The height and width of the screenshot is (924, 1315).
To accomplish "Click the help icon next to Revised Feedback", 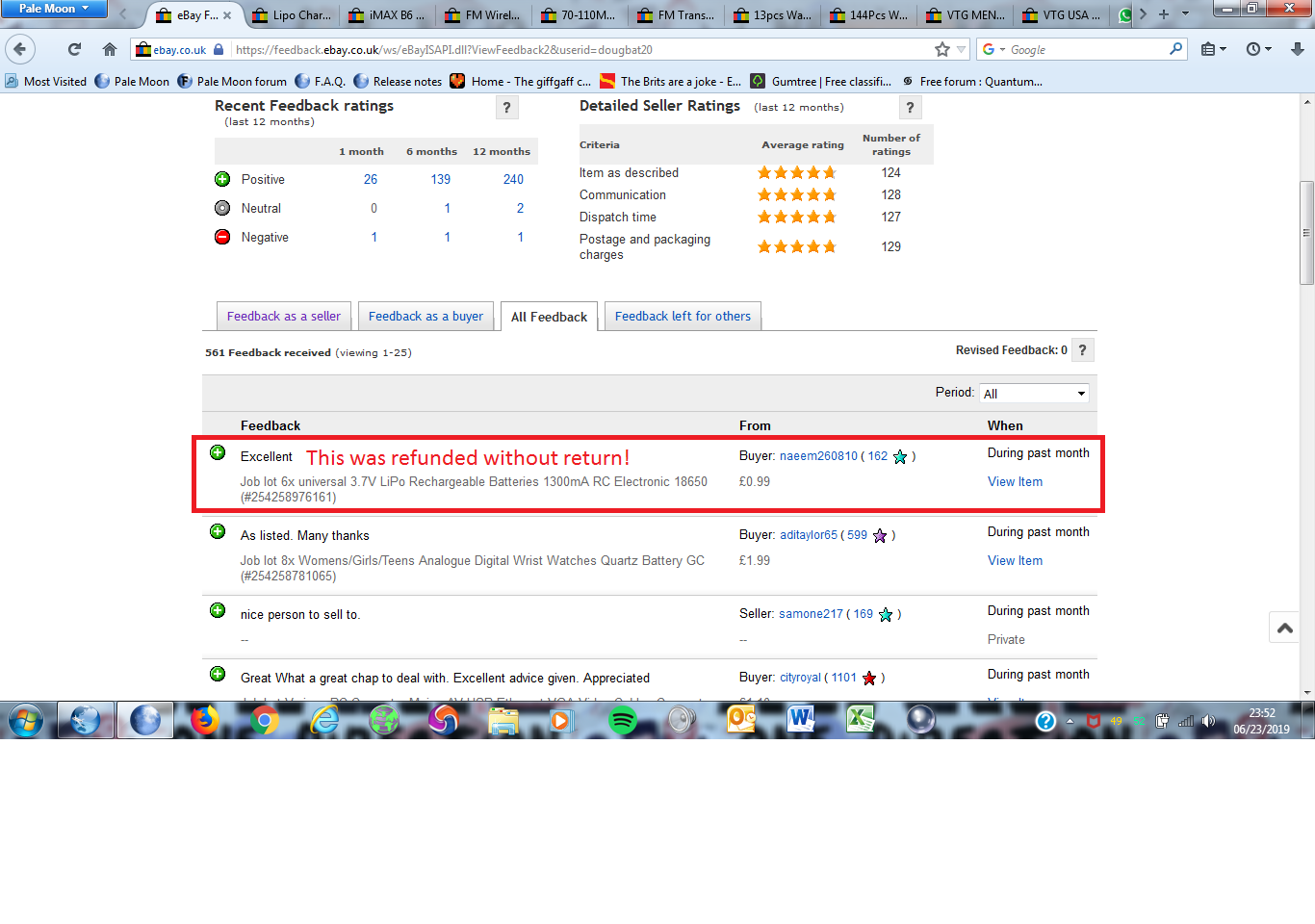I will [1082, 350].
